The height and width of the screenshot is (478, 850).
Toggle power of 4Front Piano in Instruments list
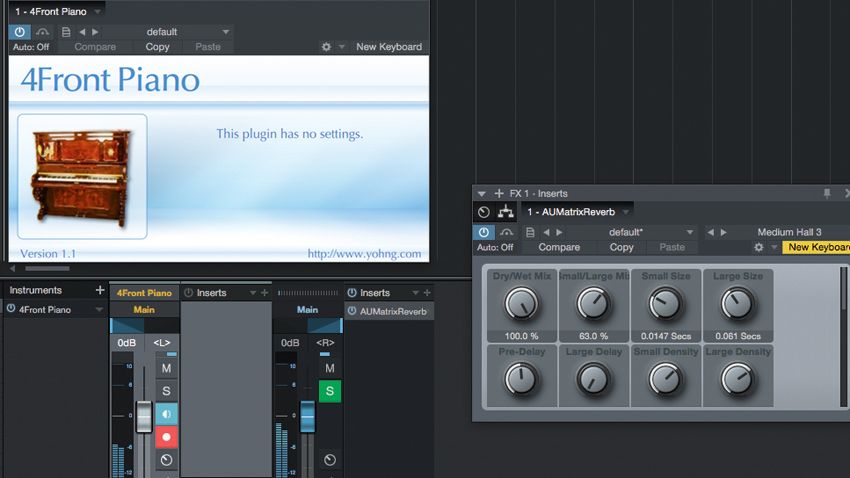click(11, 309)
